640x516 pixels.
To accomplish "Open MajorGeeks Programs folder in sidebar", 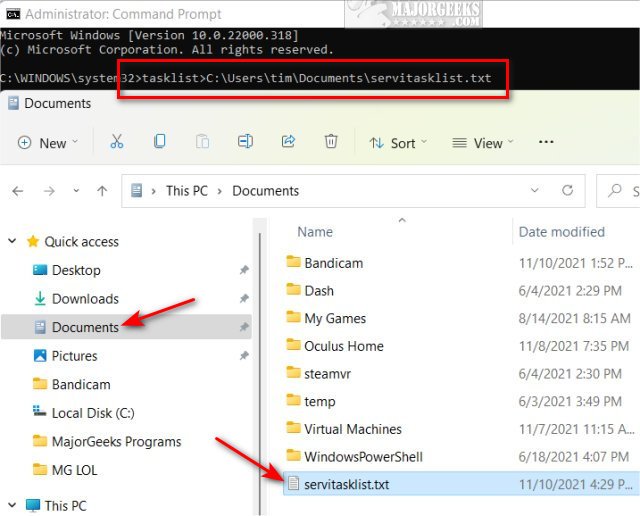I will [x=117, y=441].
